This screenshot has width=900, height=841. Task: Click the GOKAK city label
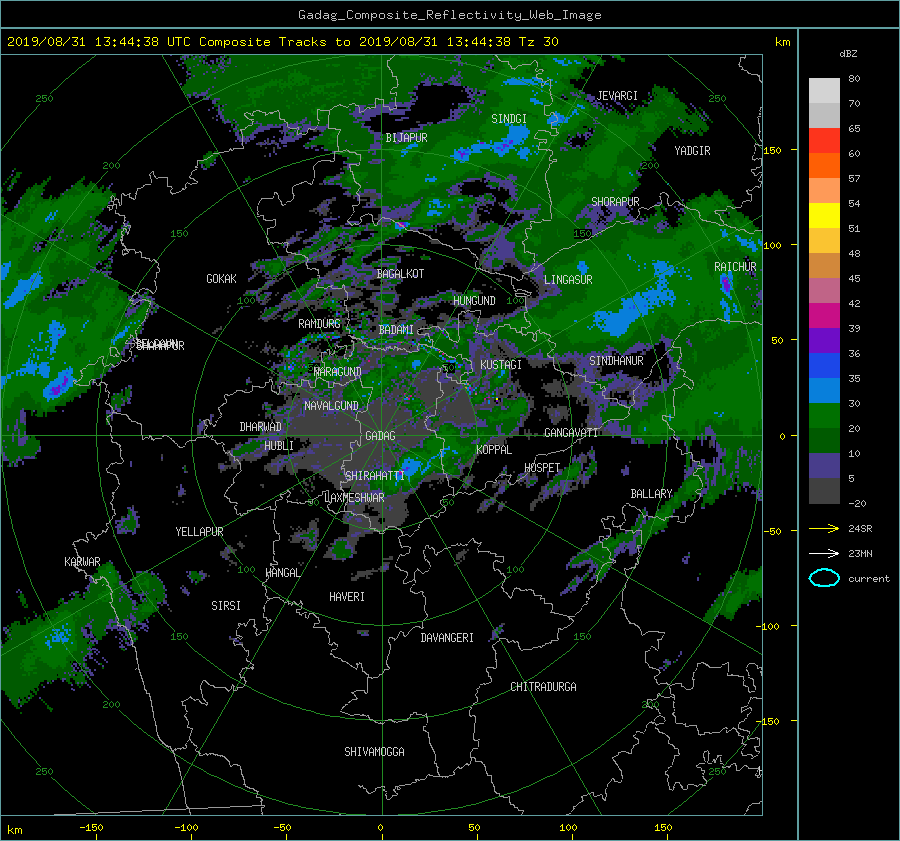[221, 279]
